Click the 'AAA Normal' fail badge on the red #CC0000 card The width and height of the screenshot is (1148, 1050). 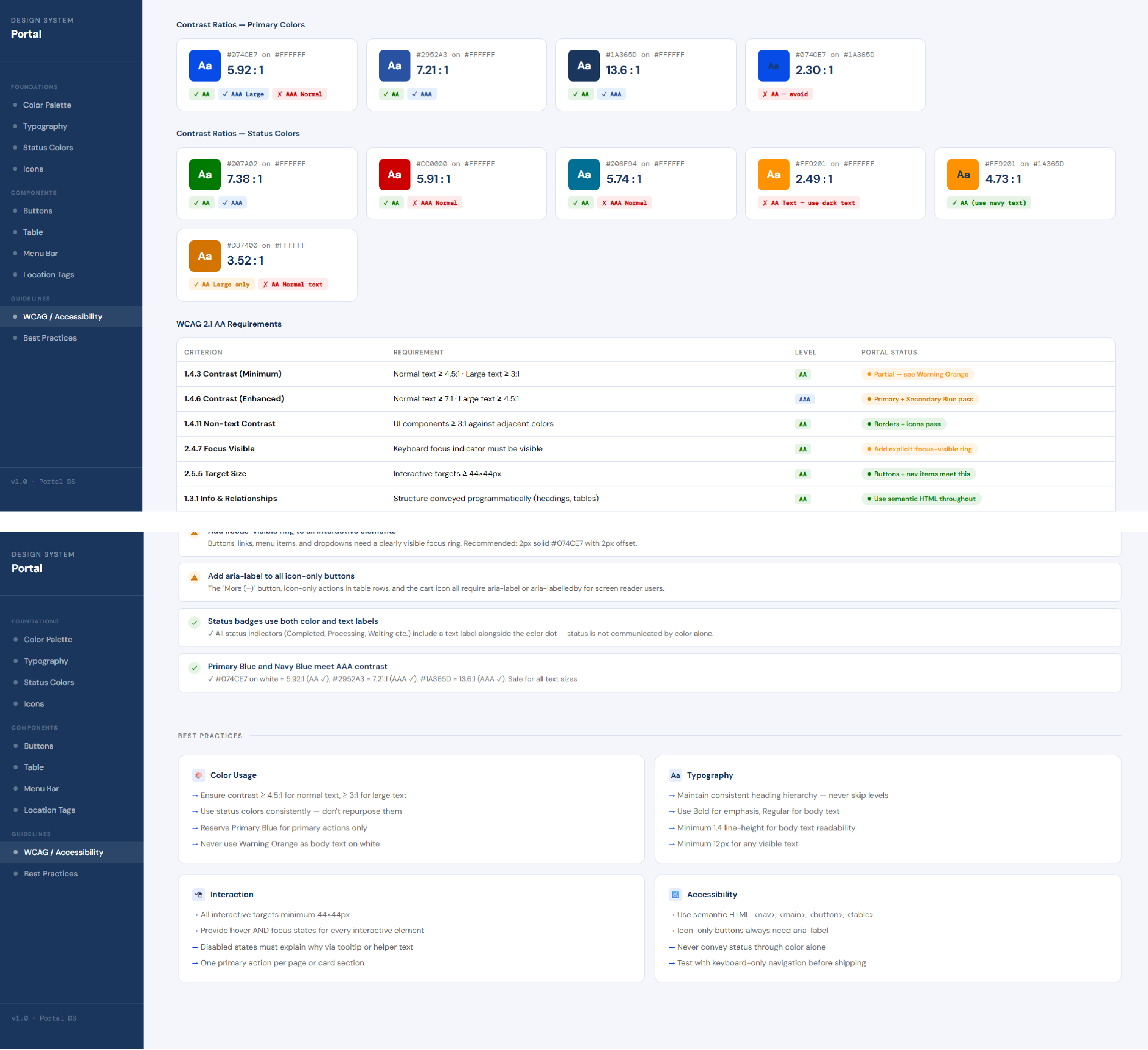tap(435, 202)
